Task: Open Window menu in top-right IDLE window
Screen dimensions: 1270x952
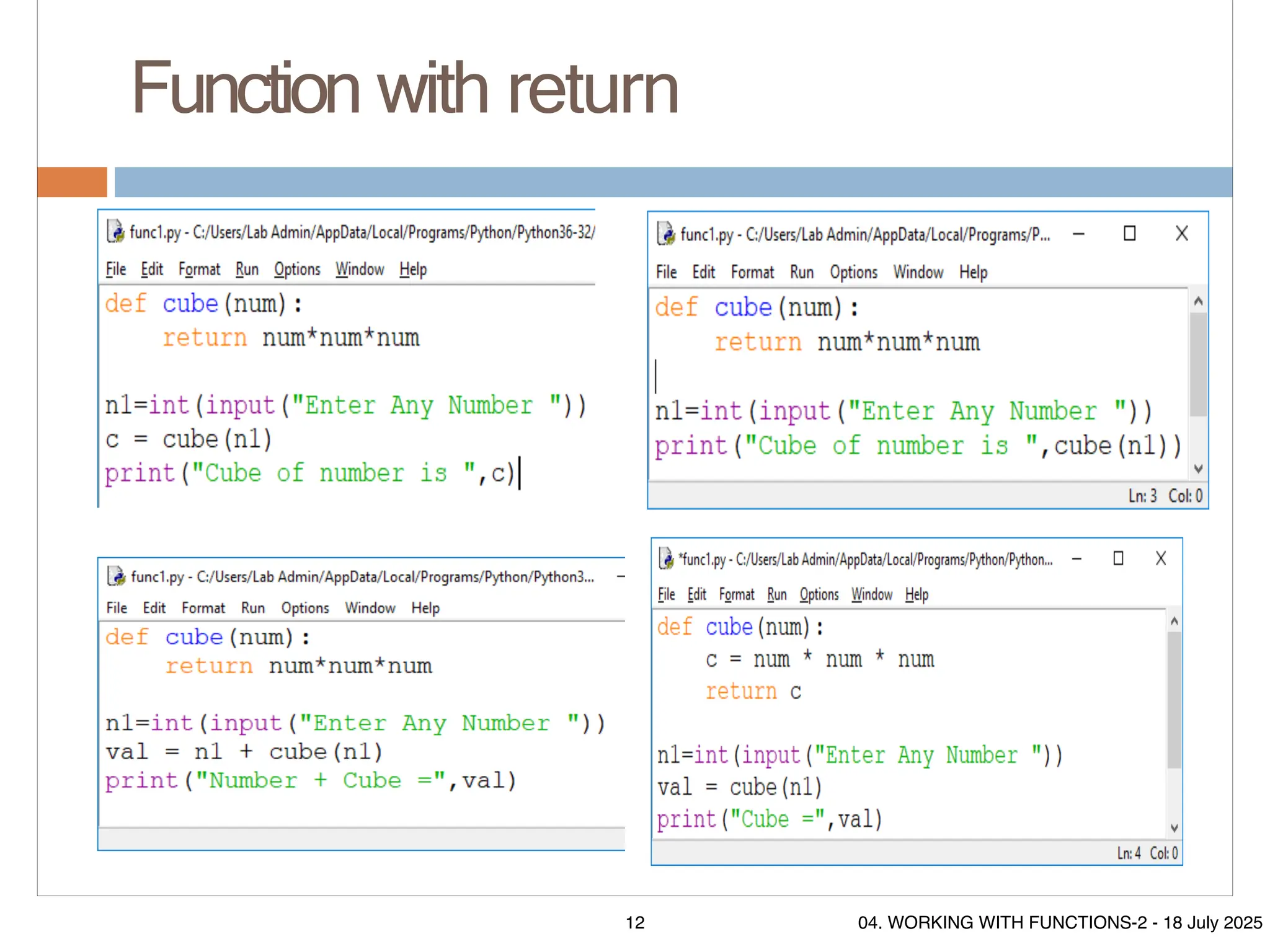Action: (918, 272)
